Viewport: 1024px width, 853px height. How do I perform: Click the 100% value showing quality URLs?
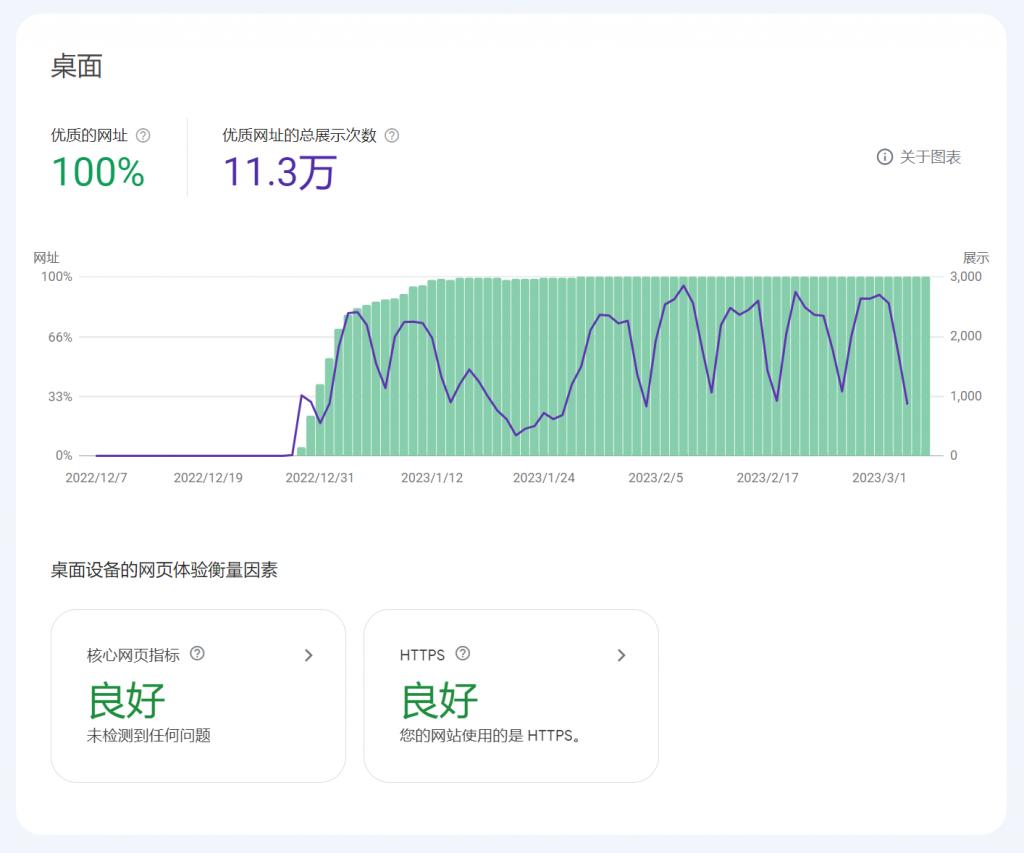point(97,173)
